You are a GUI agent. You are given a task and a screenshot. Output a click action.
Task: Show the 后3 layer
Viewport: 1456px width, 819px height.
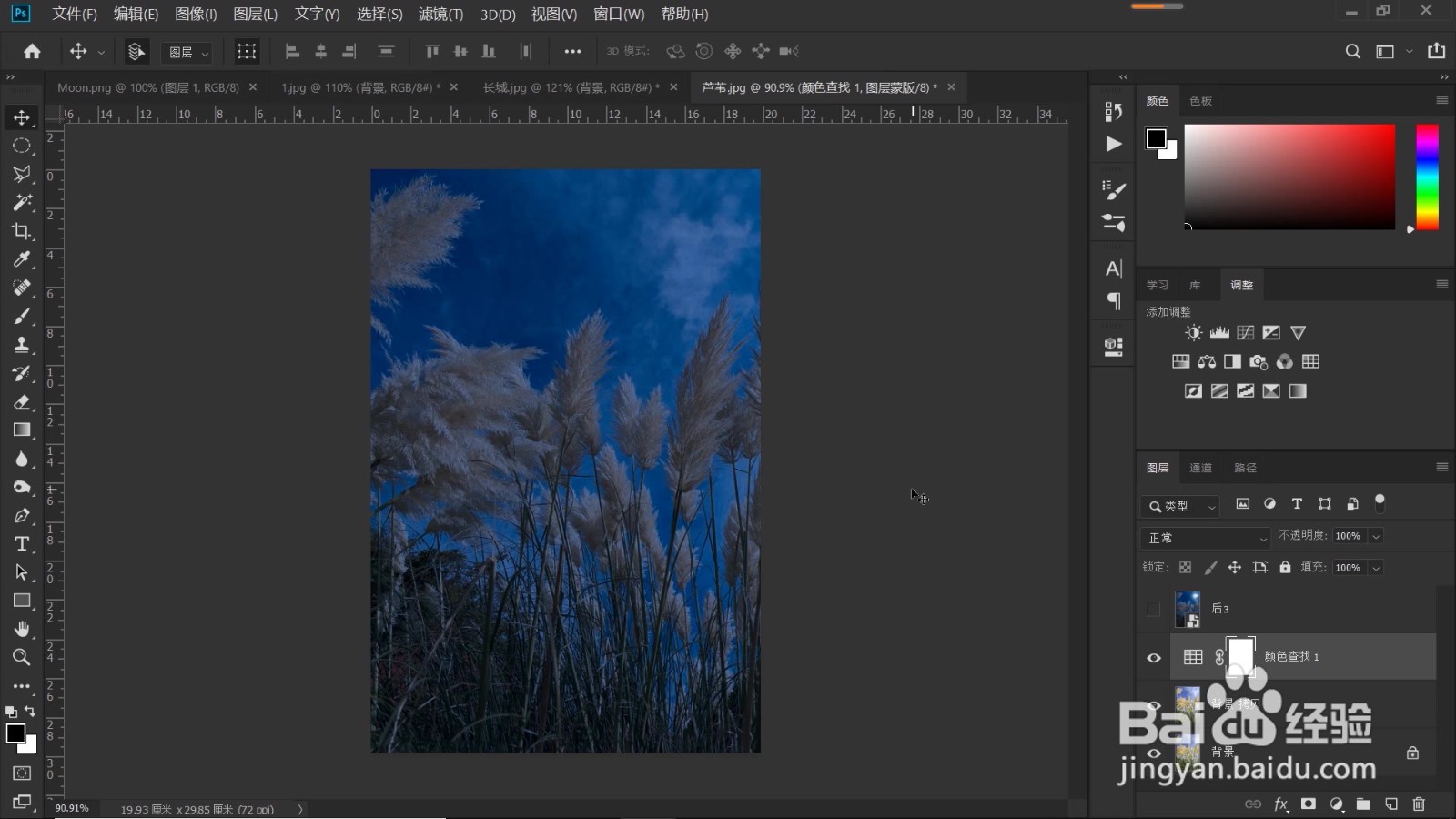pos(1154,609)
